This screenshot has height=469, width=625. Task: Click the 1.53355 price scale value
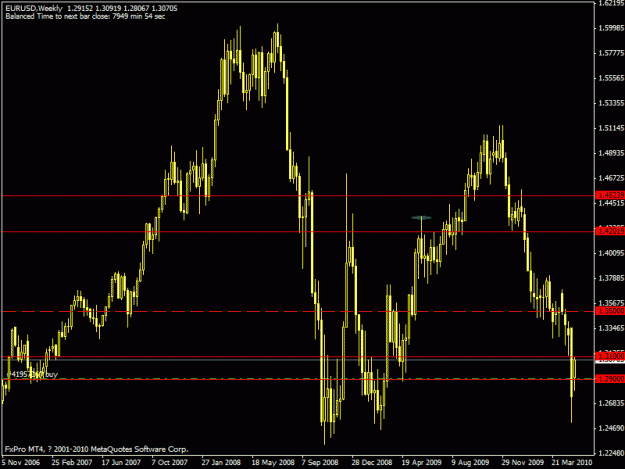tap(611, 103)
